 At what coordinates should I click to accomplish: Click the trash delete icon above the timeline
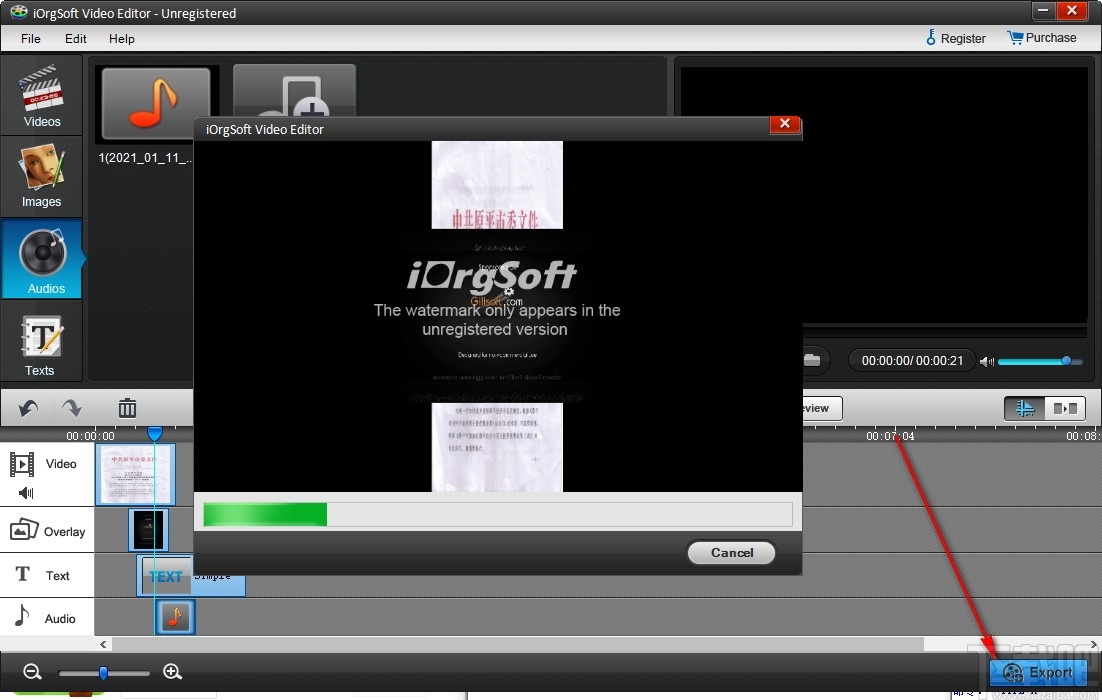point(126,408)
